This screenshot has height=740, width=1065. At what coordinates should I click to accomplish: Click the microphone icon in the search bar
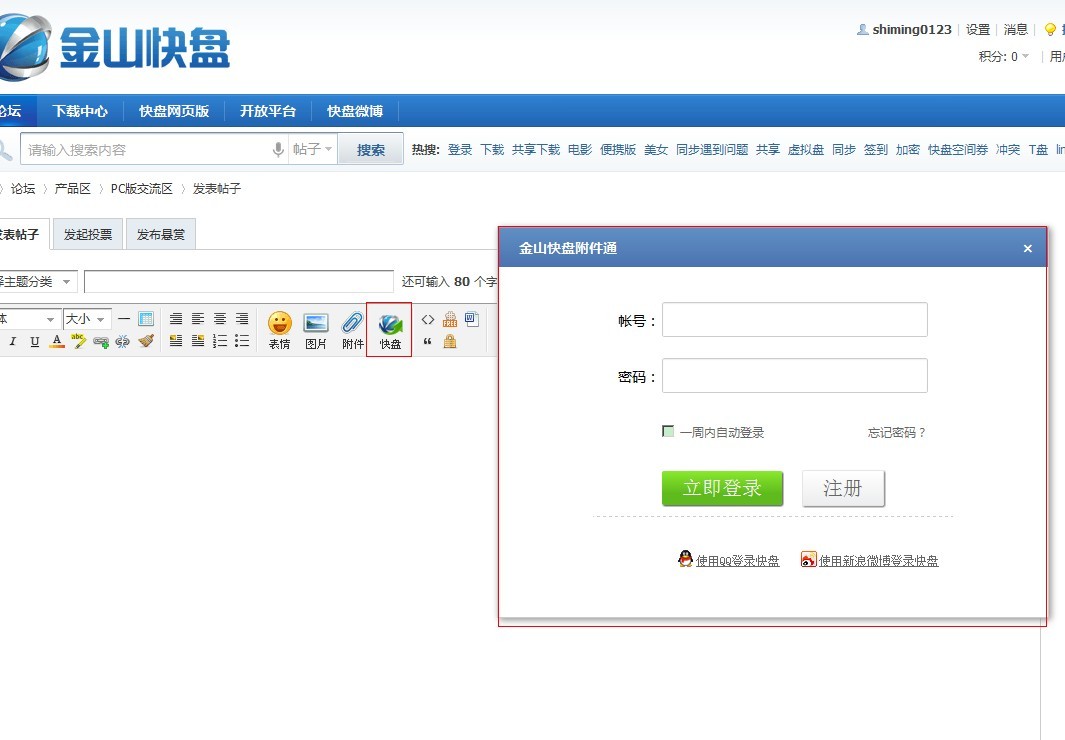point(278,148)
